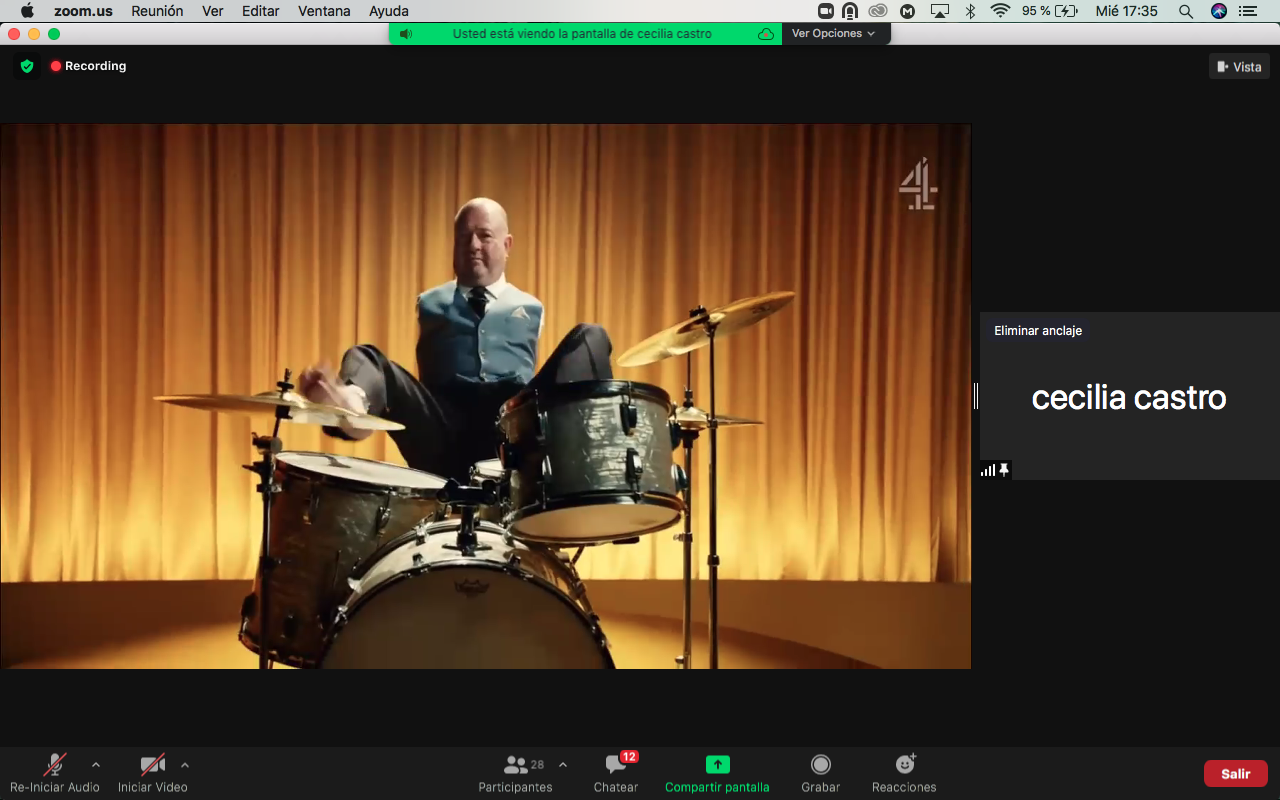Click the Mié 17:35 clock
The width and height of the screenshot is (1280, 800).
click(x=1127, y=11)
